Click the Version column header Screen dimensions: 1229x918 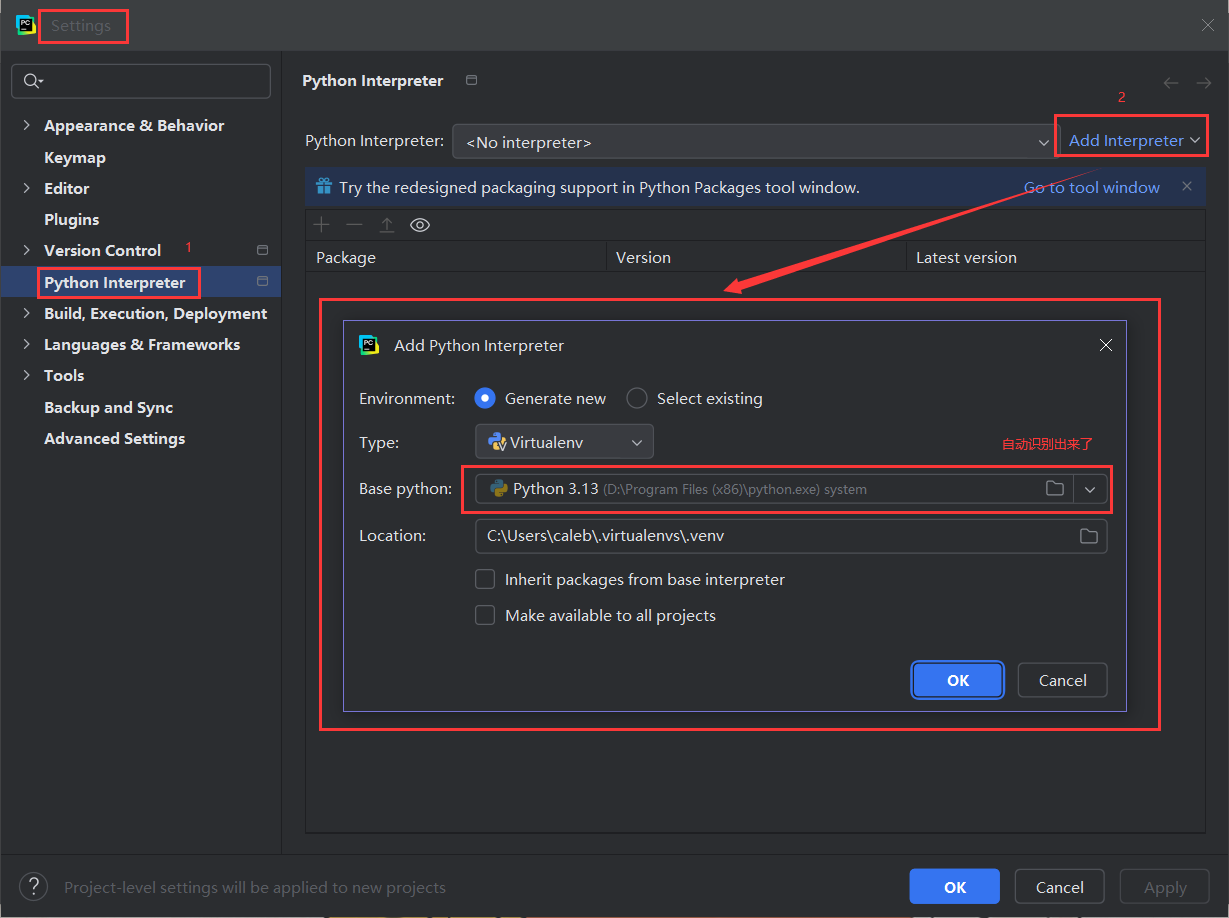pos(756,257)
